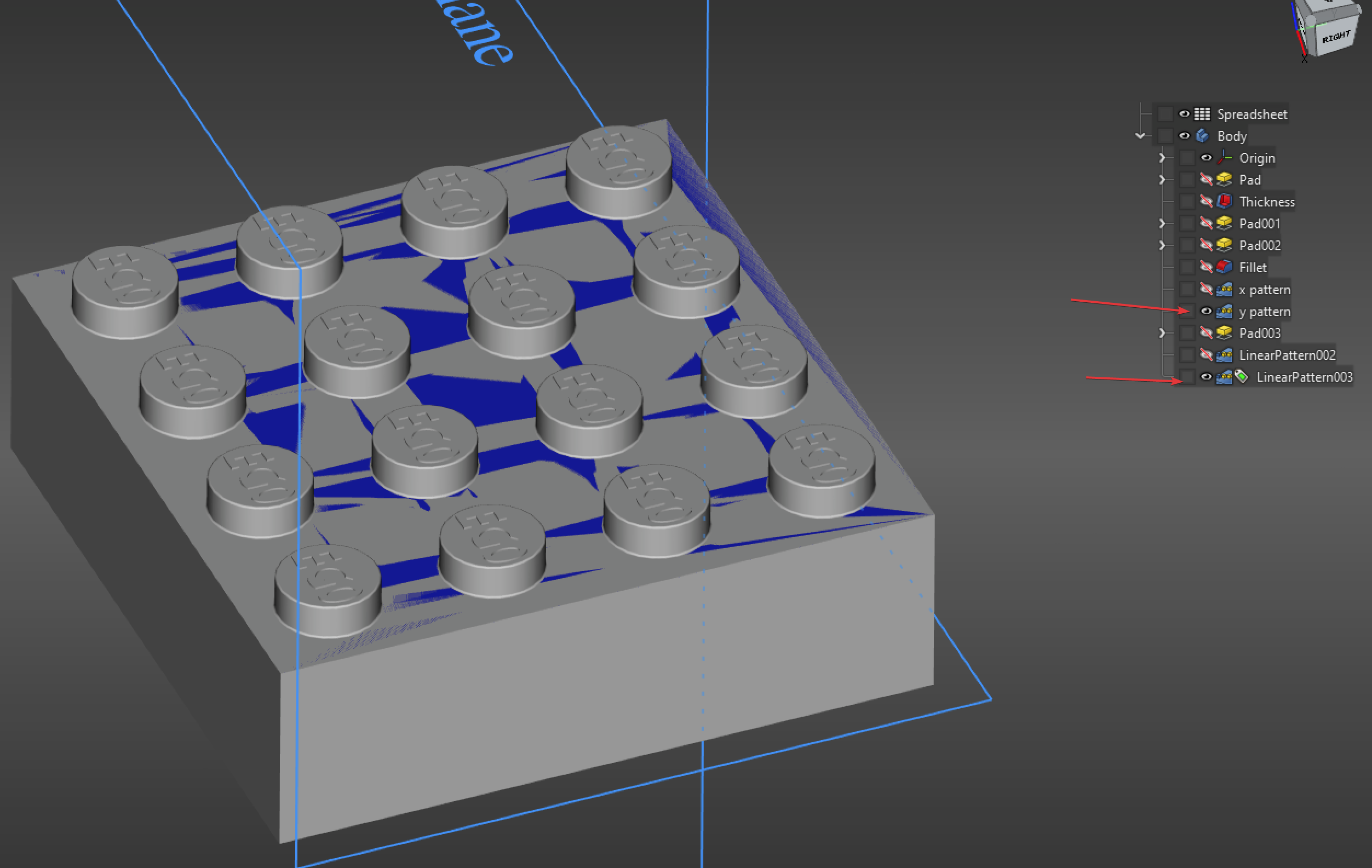Select the LinearPattern002 icon
The image size is (1372, 868).
[1225, 355]
